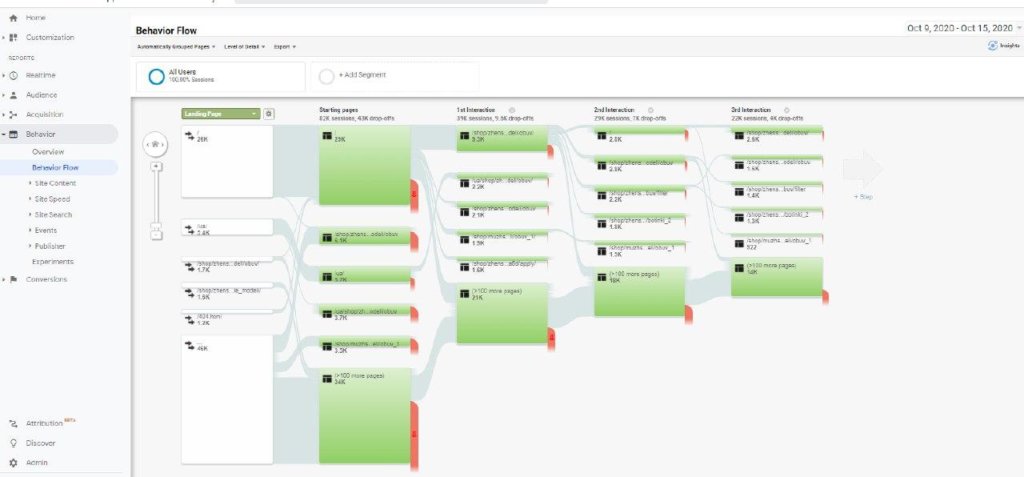The width and height of the screenshot is (1024, 477).
Task: Go to Behavior Overview report
Action: click(x=48, y=151)
